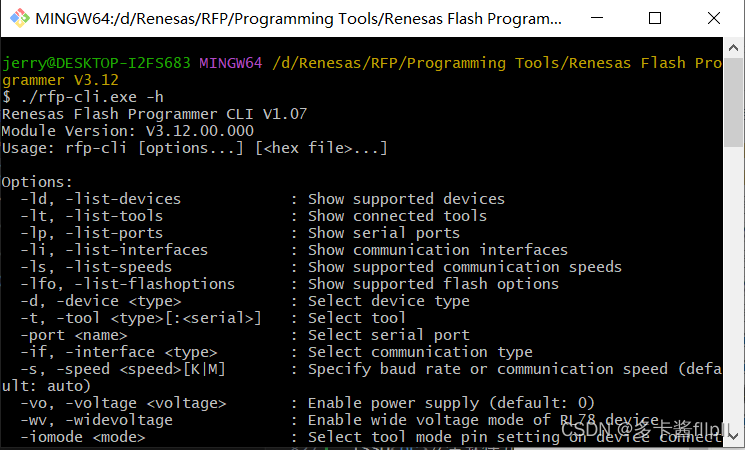The width and height of the screenshot is (745, 450).
Task: Click description 'Select serial port'
Action: (389, 335)
